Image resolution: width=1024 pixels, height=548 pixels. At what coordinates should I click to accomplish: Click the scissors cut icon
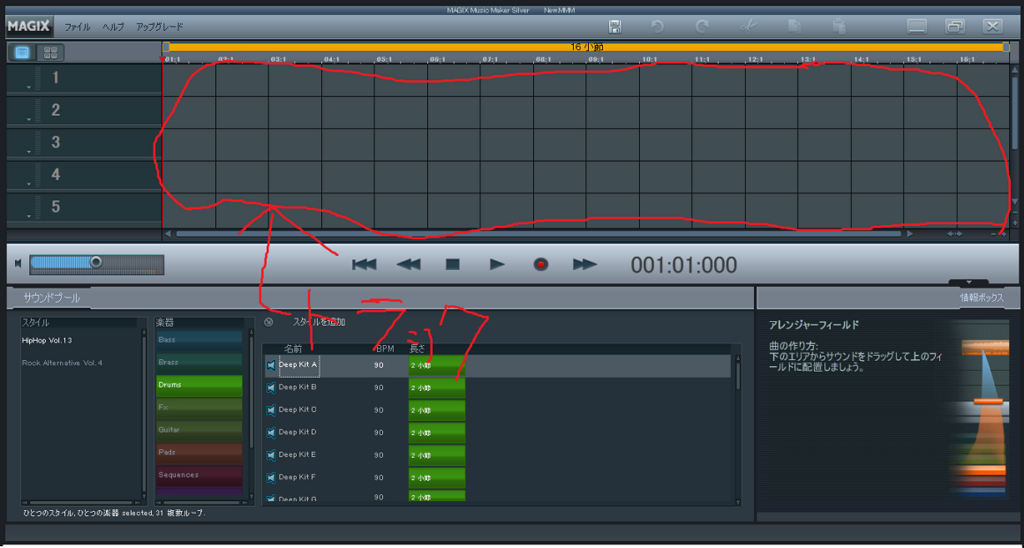tap(748, 27)
